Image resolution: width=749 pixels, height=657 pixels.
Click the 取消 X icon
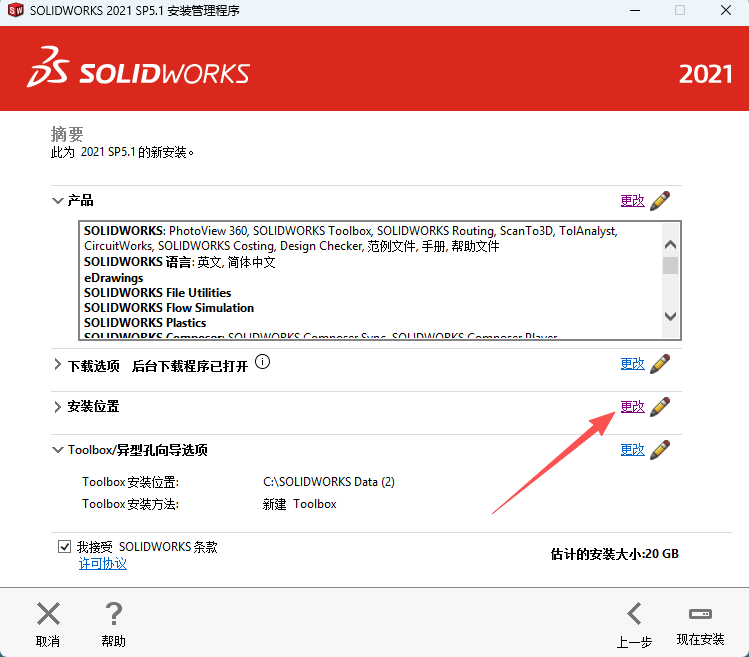point(48,614)
